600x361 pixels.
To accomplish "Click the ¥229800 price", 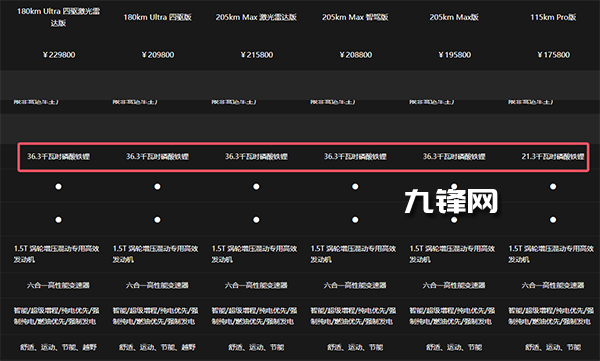I will click(59, 55).
